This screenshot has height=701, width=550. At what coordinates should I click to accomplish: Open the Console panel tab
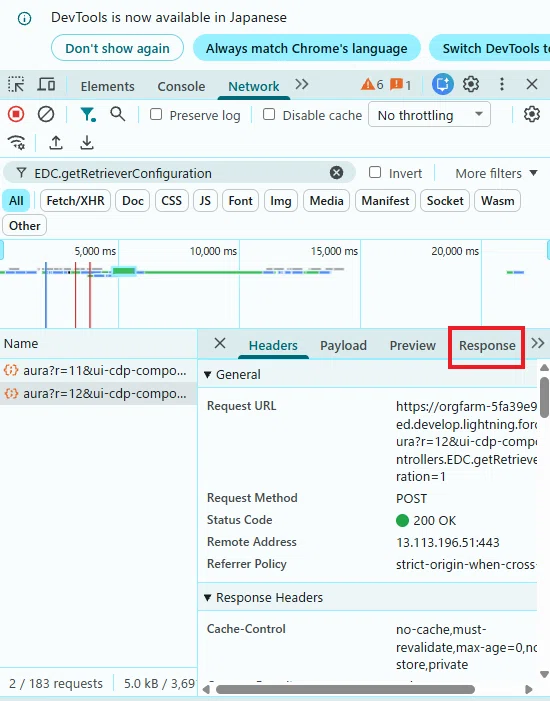(181, 86)
